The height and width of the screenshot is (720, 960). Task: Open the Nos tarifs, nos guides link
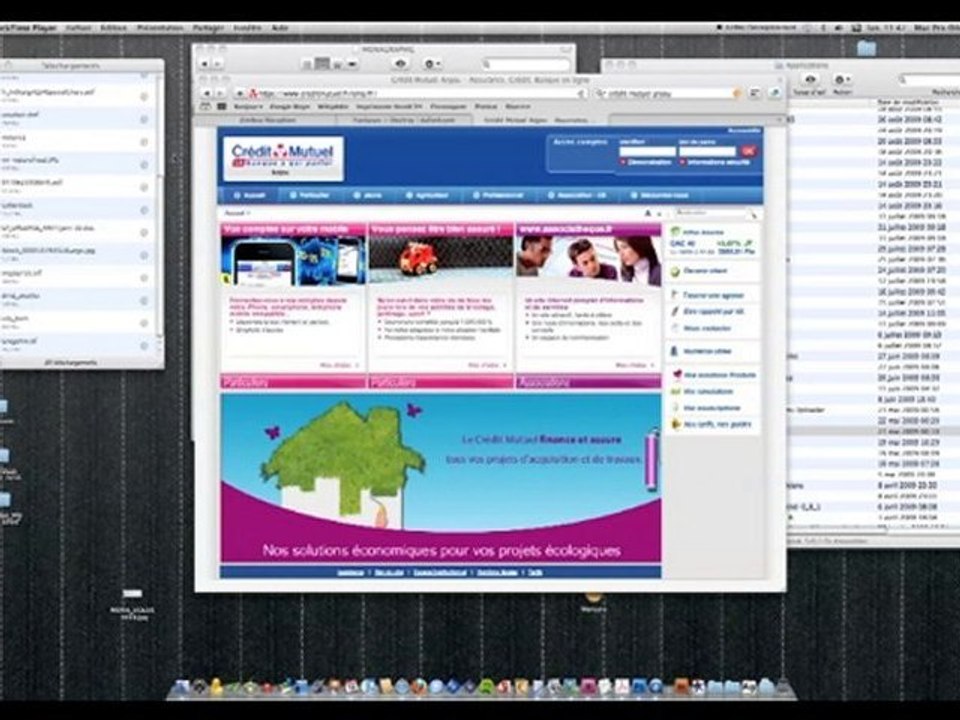716,424
